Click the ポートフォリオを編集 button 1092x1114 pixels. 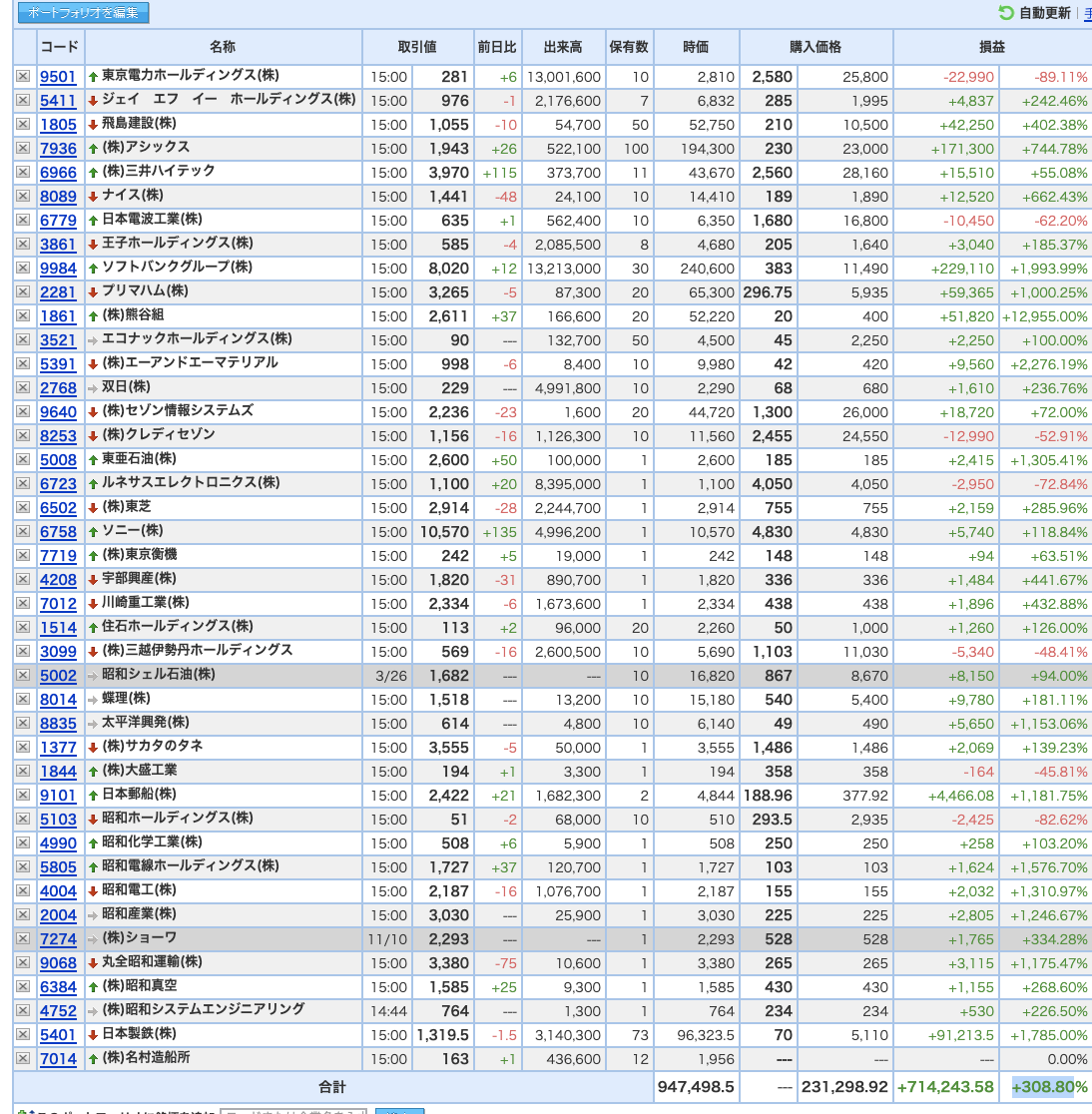pos(83,12)
